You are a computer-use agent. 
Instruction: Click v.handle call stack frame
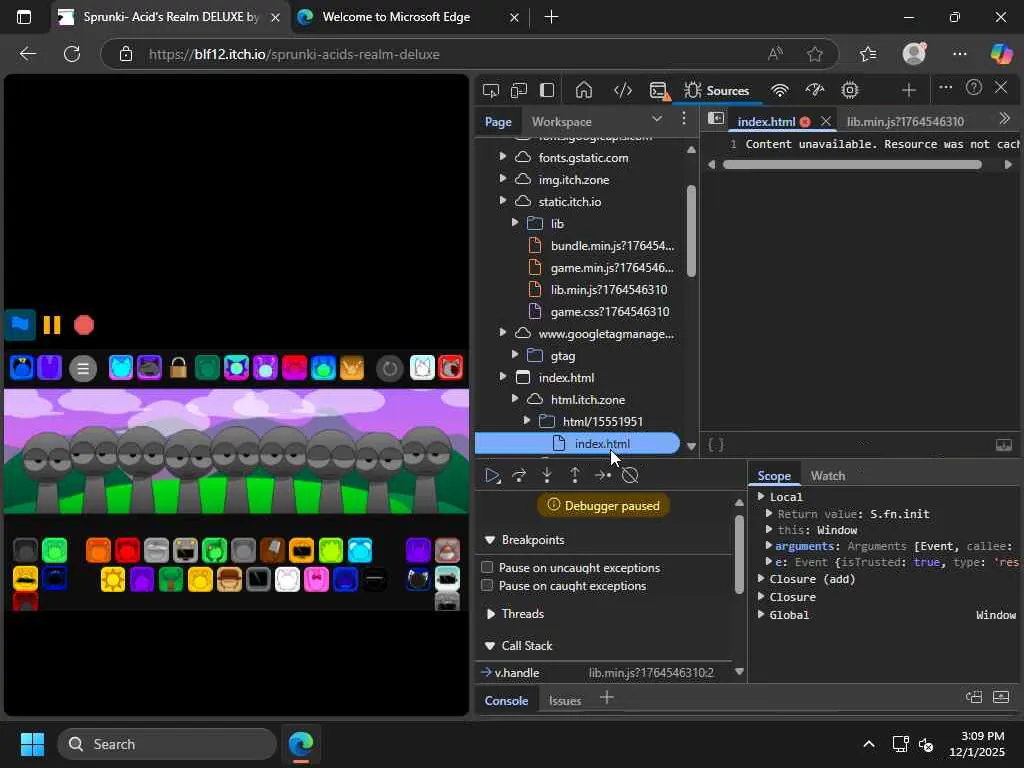[x=517, y=673]
